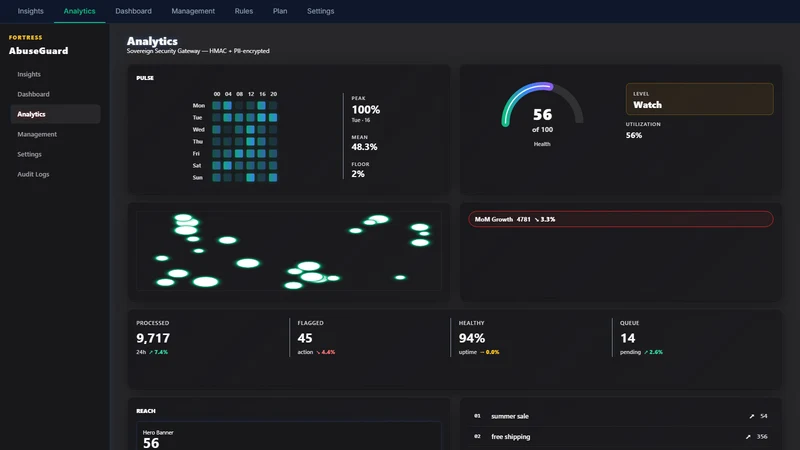Click the Flagged count 45

305,338
